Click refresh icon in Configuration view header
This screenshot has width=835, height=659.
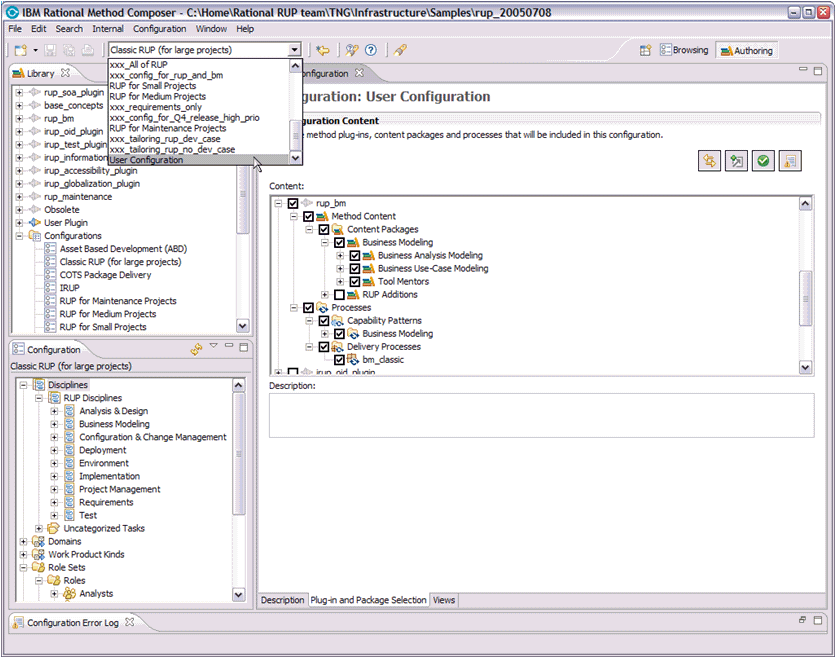(x=197, y=349)
